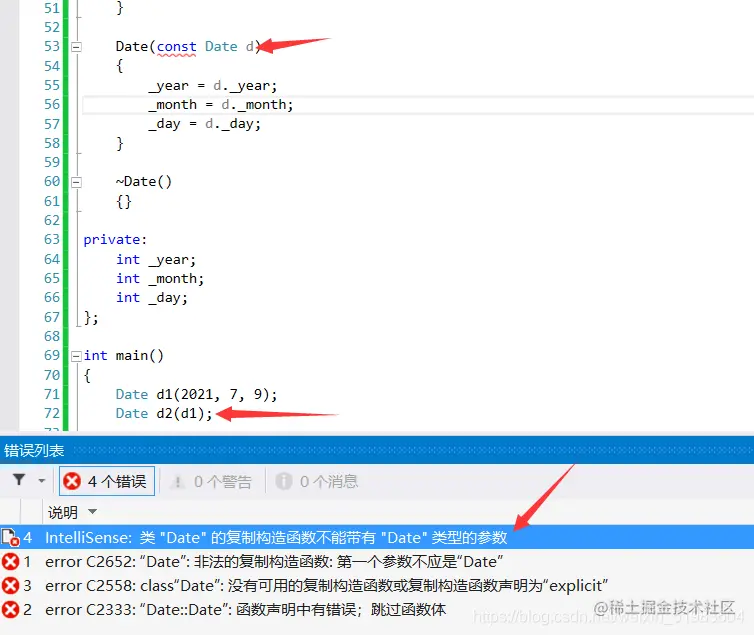Click the line number 72 in gutter
This screenshot has height=635, width=754.
coord(52,413)
